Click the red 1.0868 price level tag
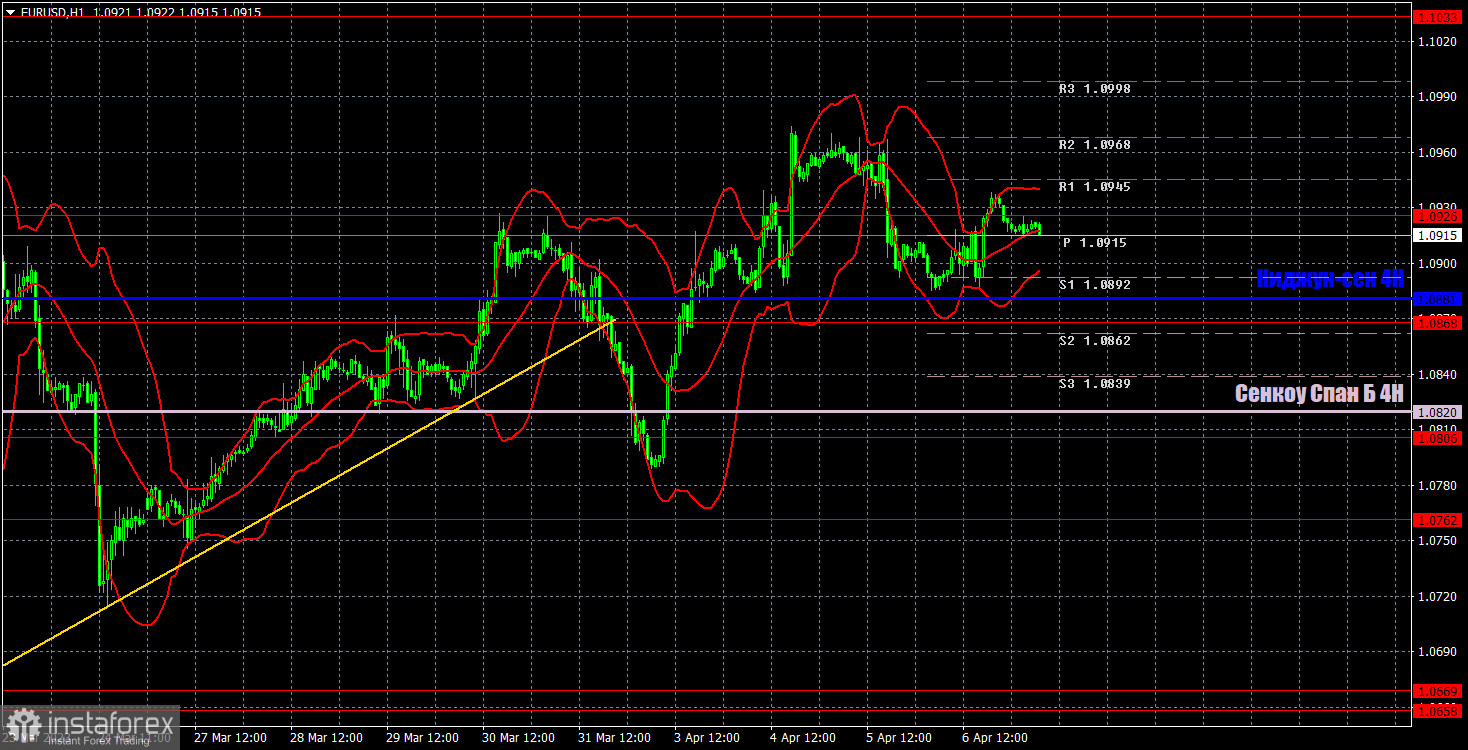1468x750 pixels. 1439,323
